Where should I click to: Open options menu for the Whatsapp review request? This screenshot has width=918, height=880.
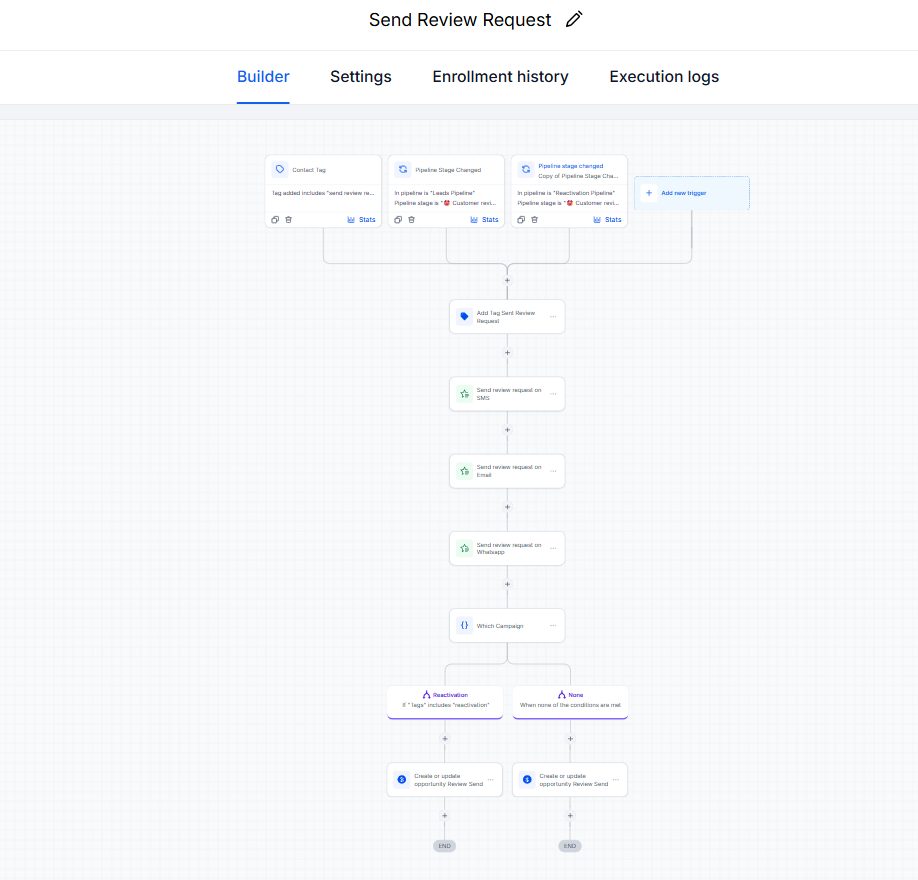point(553,549)
